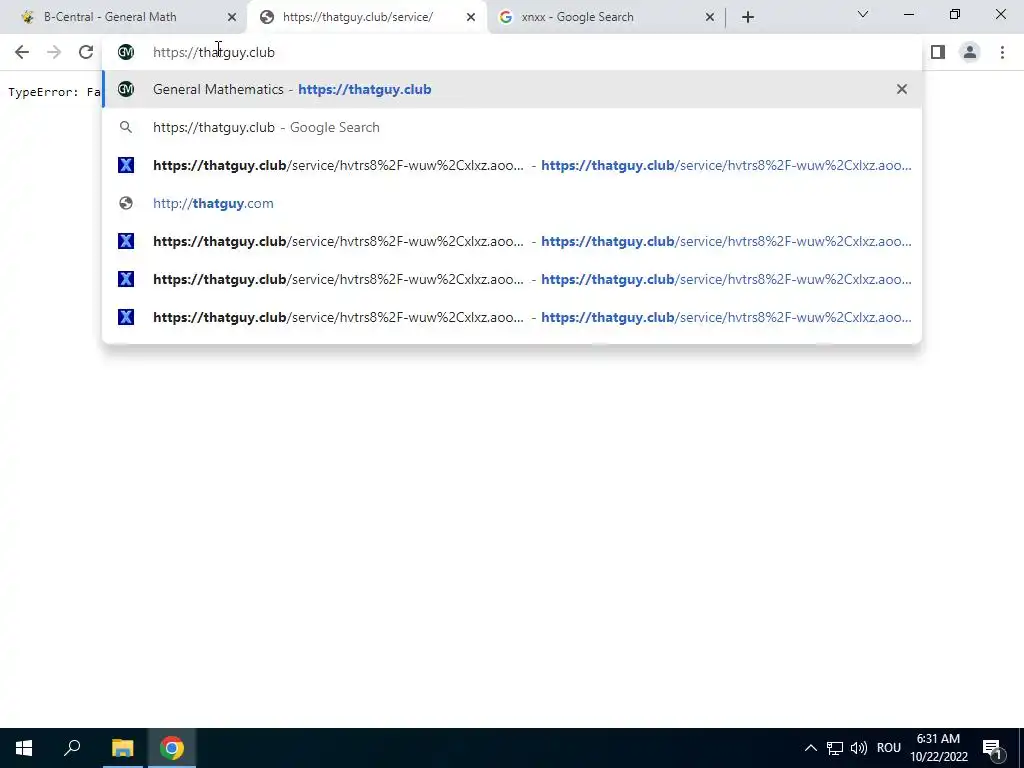Close the Google Search tab
Image resolution: width=1024 pixels, height=768 pixels.
click(710, 17)
